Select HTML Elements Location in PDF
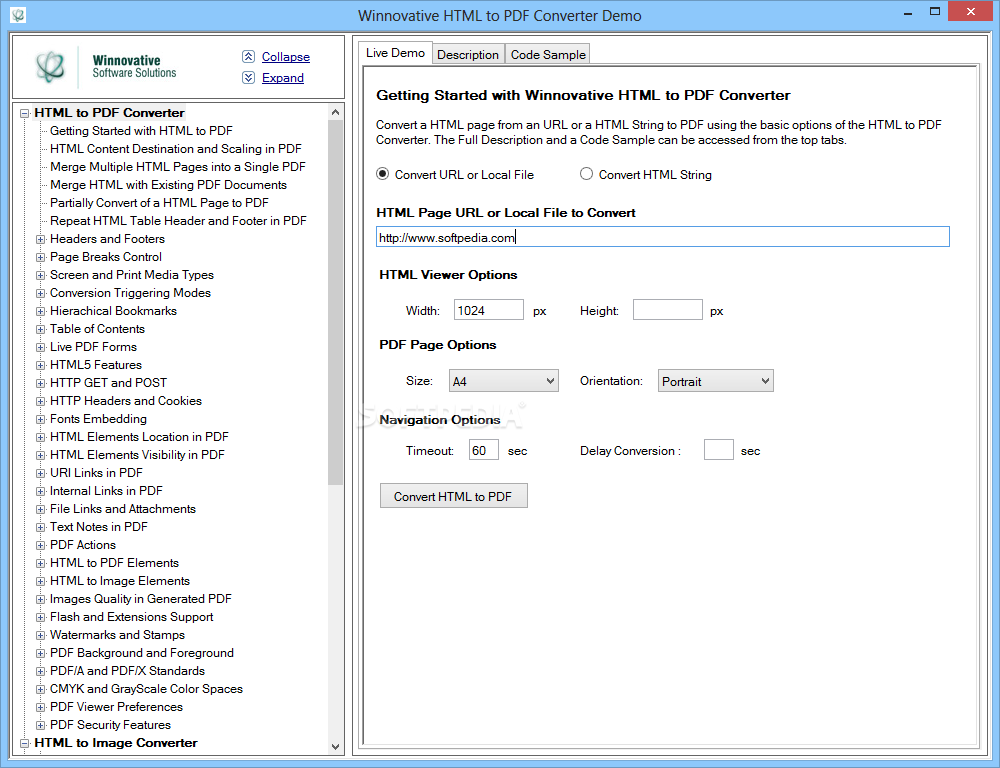Viewport: 1000px width, 768px height. (139, 437)
